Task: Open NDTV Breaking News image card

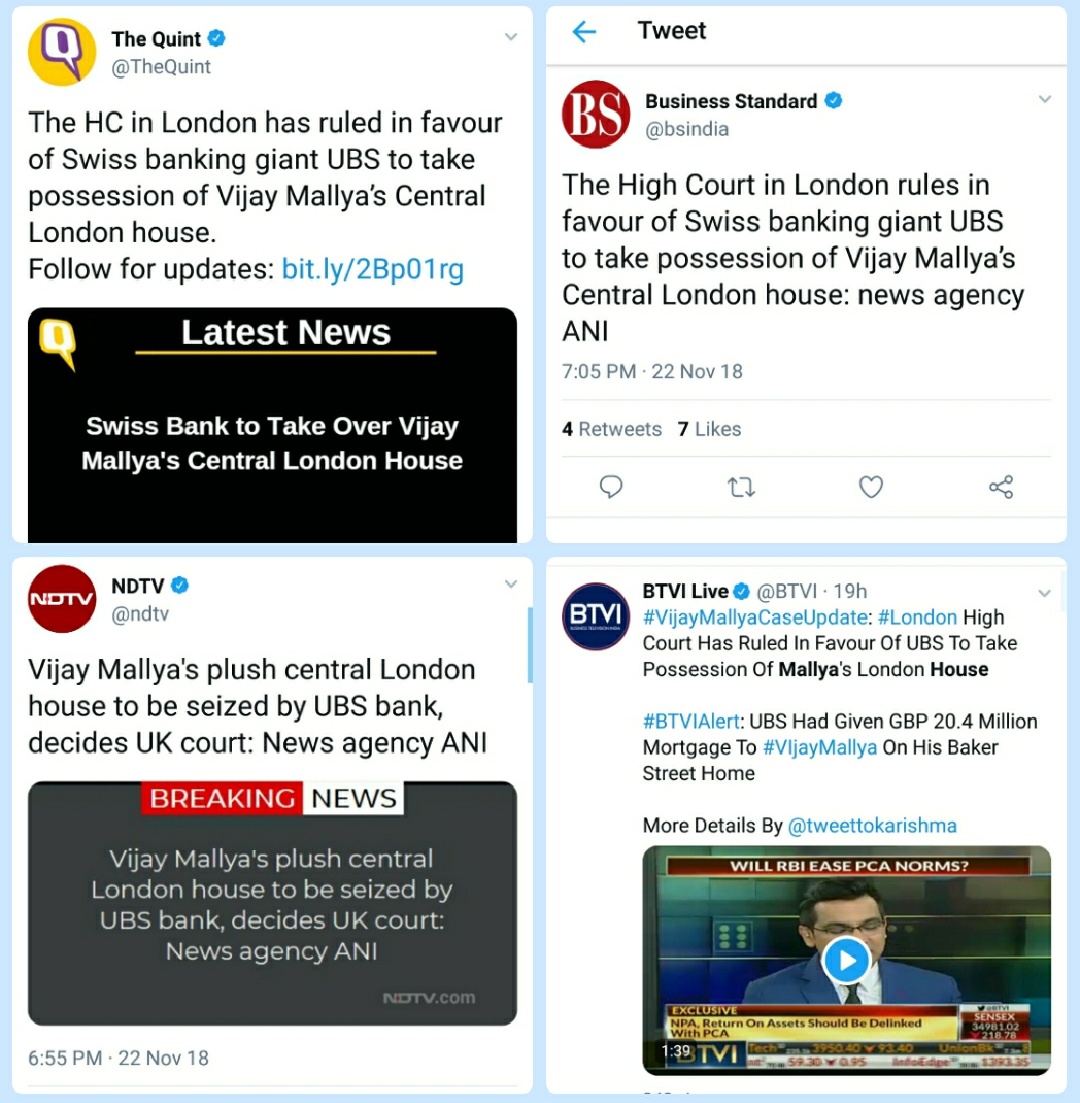Action: (272, 903)
